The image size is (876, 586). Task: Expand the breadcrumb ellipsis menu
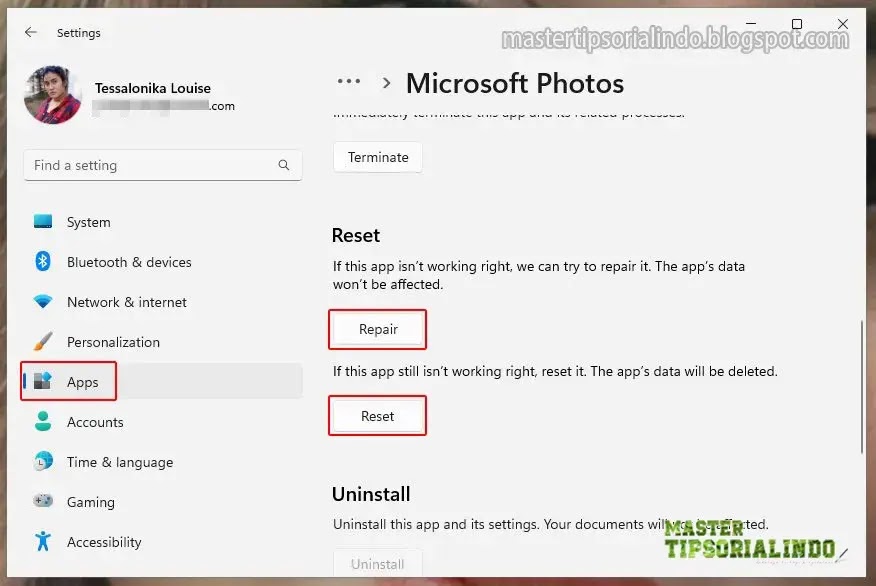[349, 82]
